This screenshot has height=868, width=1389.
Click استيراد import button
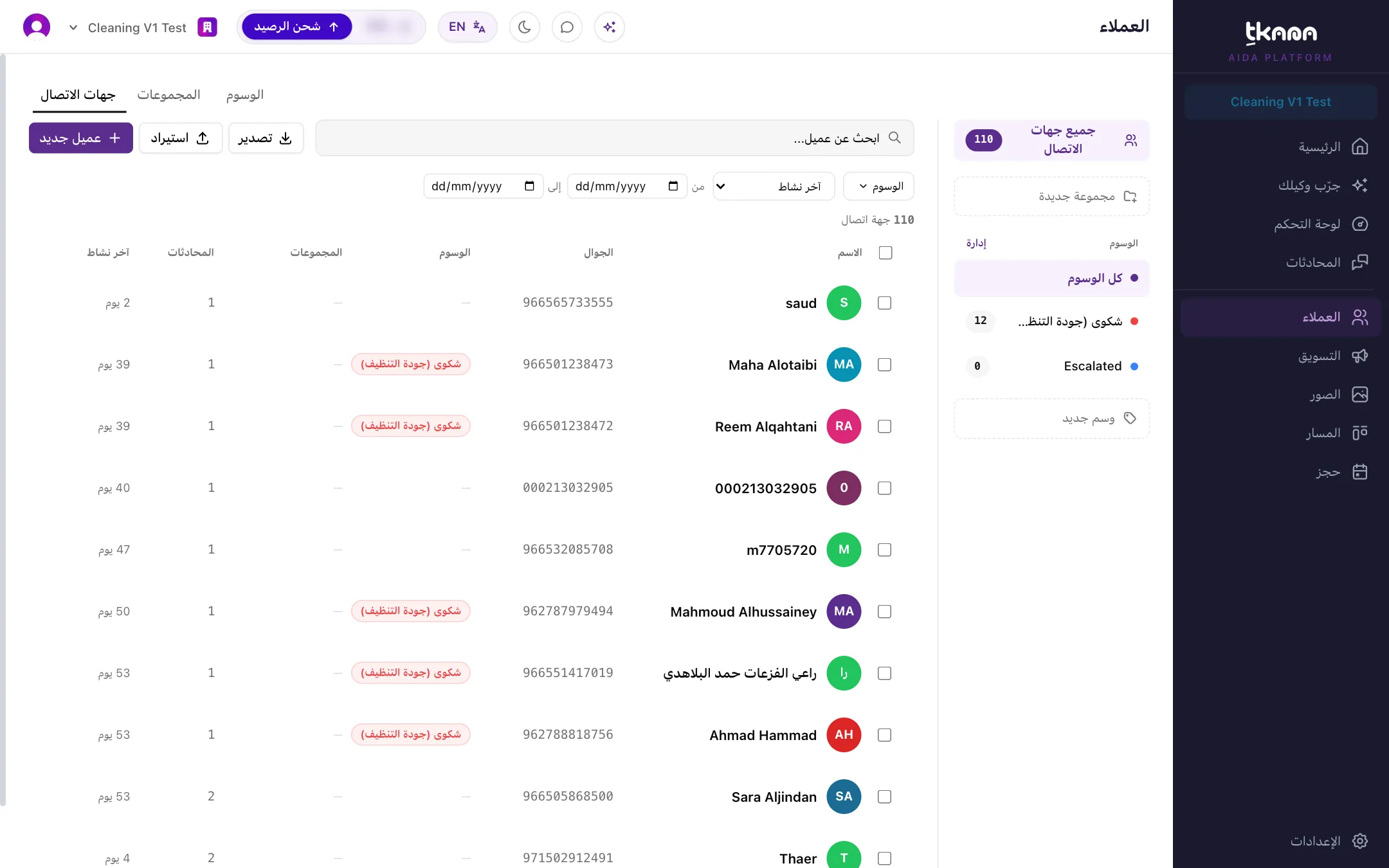(x=180, y=138)
